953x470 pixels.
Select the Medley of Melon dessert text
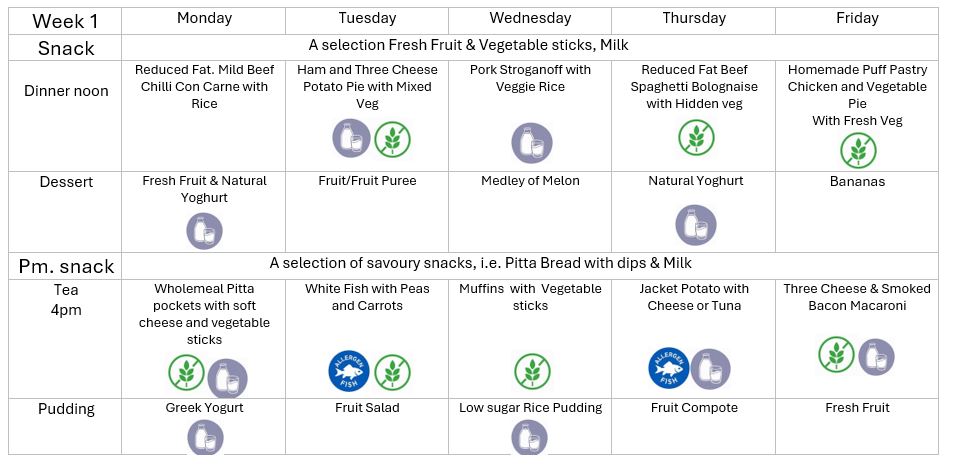click(530, 181)
